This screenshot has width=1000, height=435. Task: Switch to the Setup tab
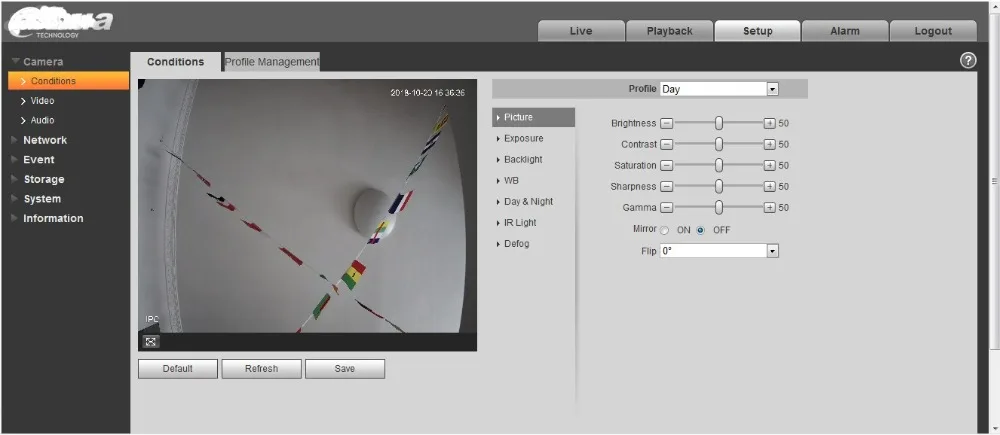pos(758,31)
